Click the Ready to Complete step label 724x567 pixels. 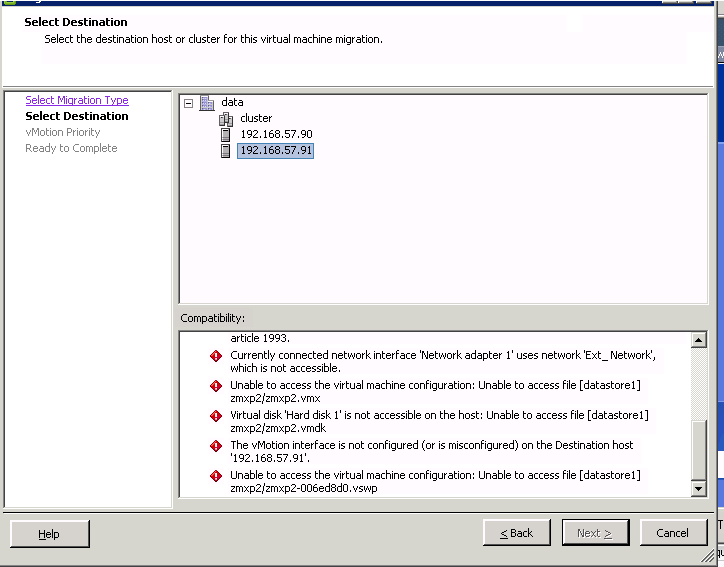71,148
